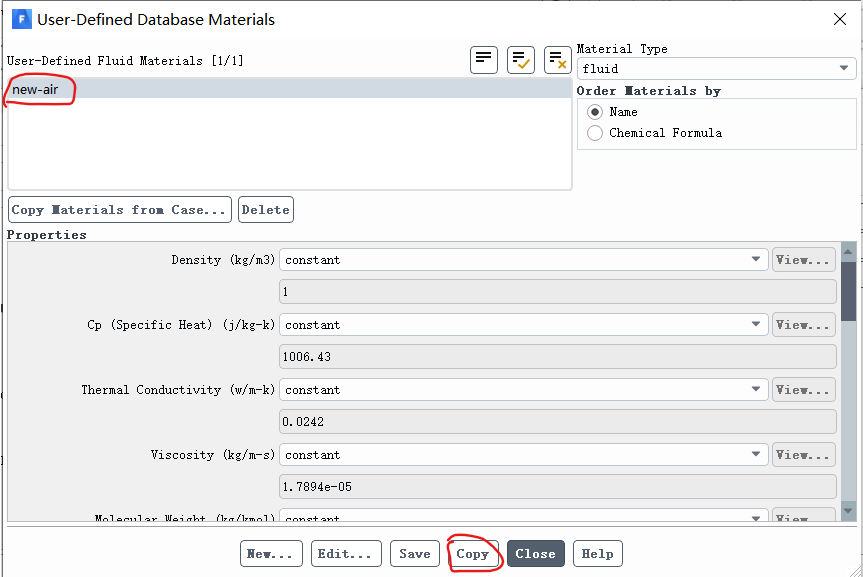Open the Cp Specific Heat method dropdown
Screen dimensions: 863x577
[523, 325]
